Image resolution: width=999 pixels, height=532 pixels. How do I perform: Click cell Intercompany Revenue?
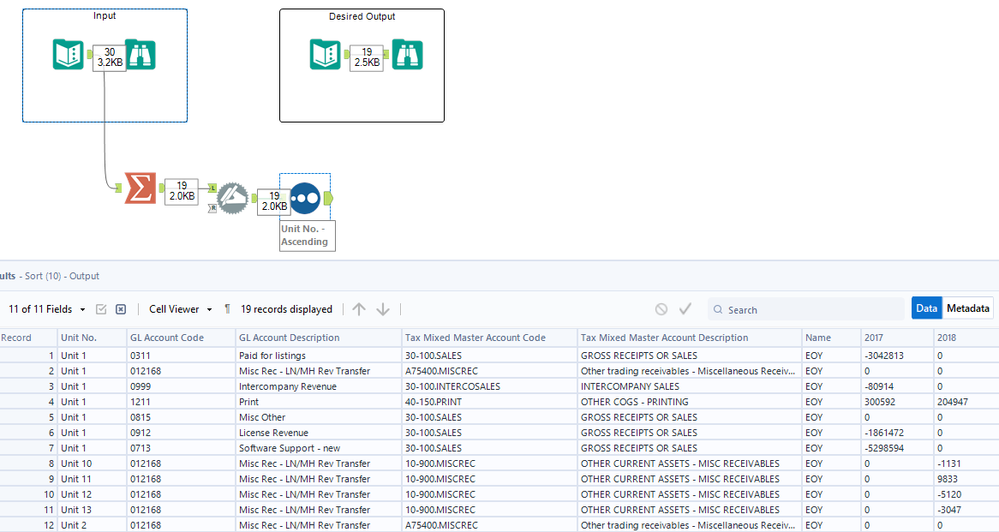pos(319,386)
